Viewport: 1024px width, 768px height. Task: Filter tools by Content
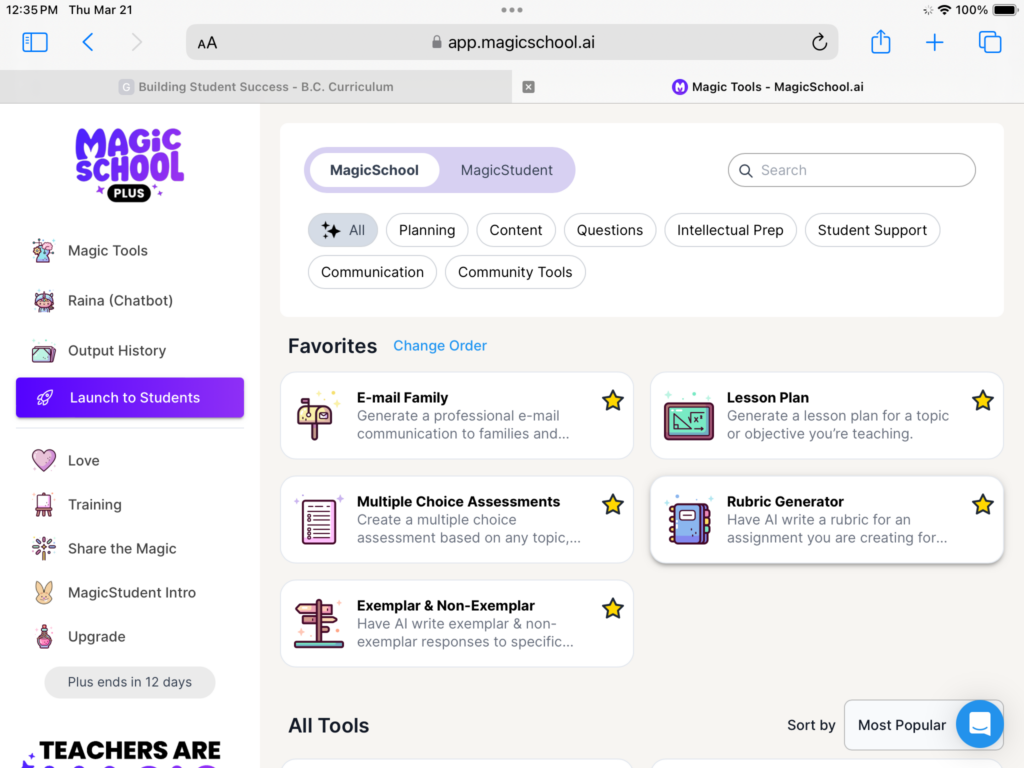coord(516,230)
